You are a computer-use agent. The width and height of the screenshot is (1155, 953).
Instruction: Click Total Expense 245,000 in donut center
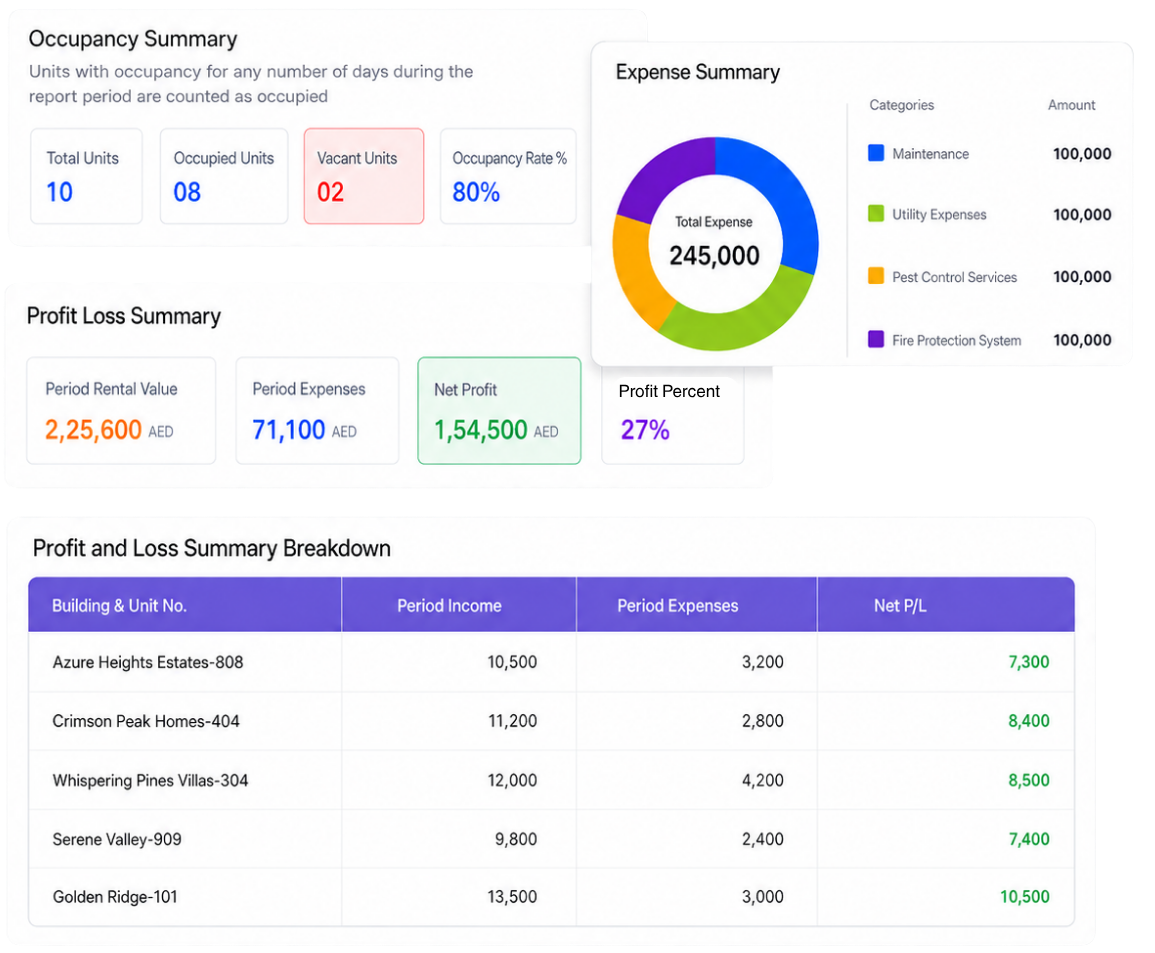coord(715,244)
